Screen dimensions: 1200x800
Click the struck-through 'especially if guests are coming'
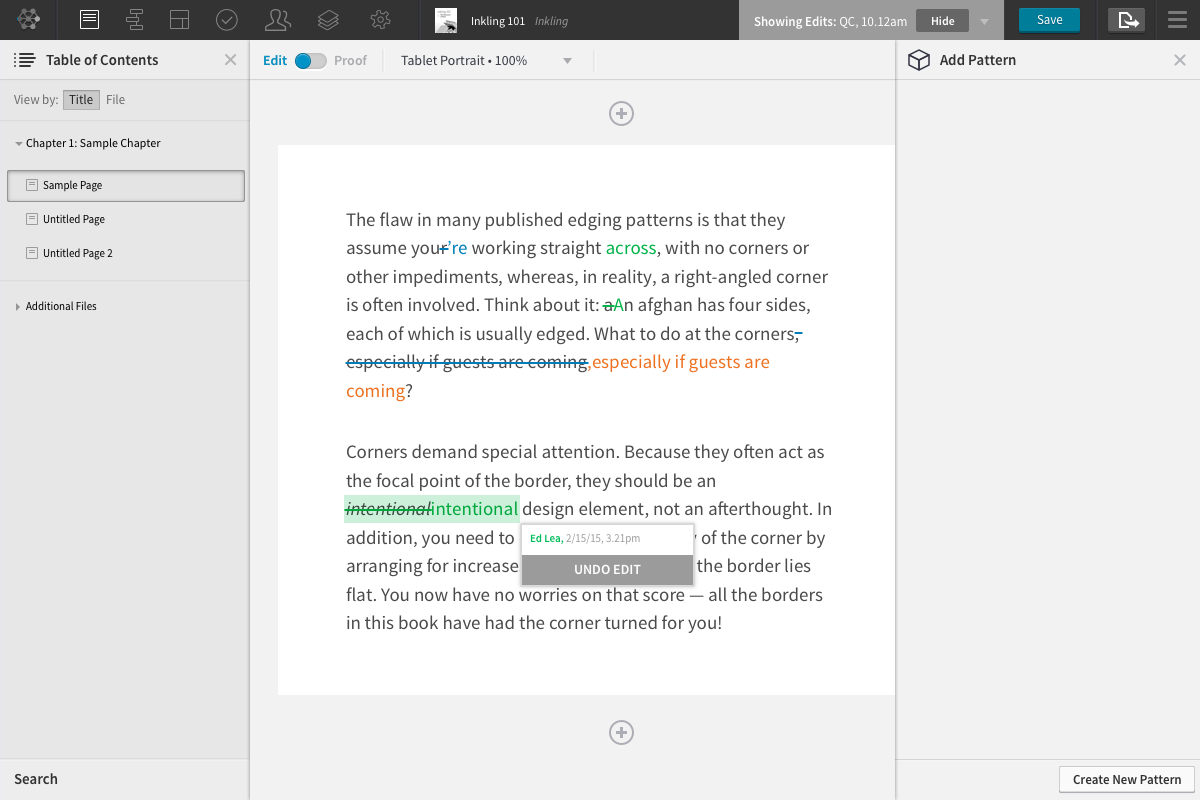[x=467, y=362]
